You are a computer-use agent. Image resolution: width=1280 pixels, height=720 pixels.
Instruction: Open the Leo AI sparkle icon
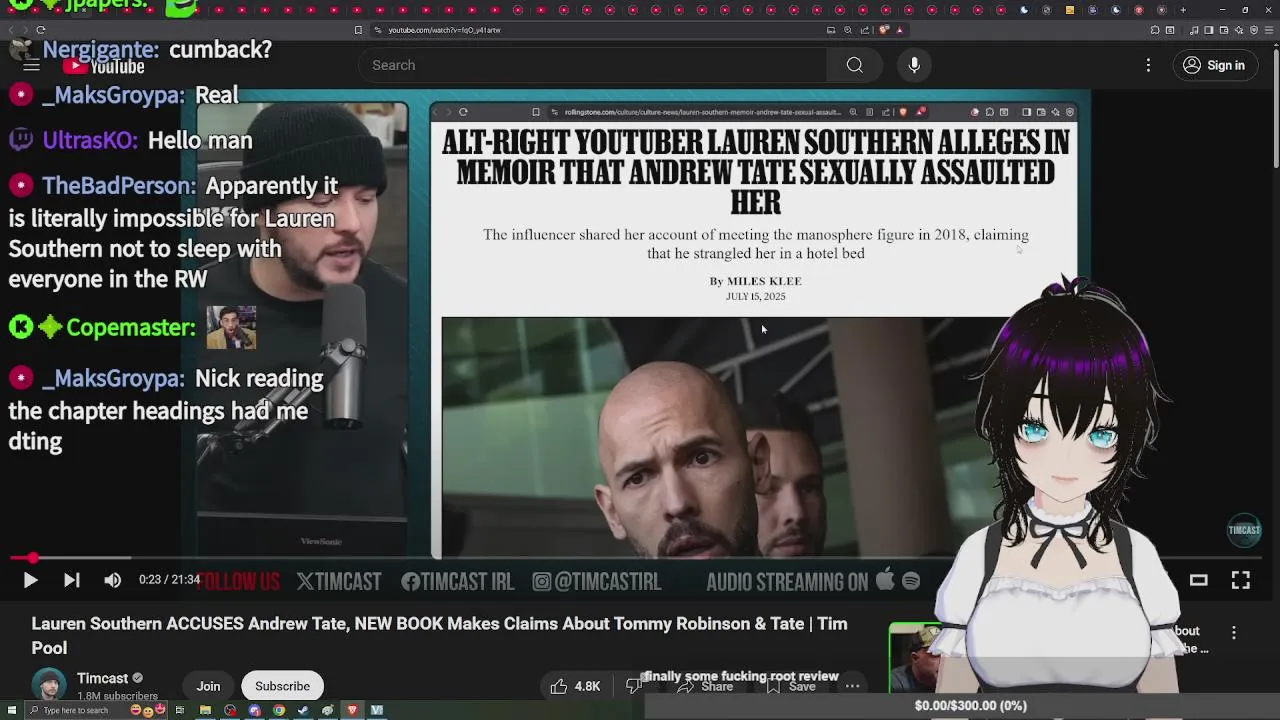pyautogui.click(x=1239, y=30)
